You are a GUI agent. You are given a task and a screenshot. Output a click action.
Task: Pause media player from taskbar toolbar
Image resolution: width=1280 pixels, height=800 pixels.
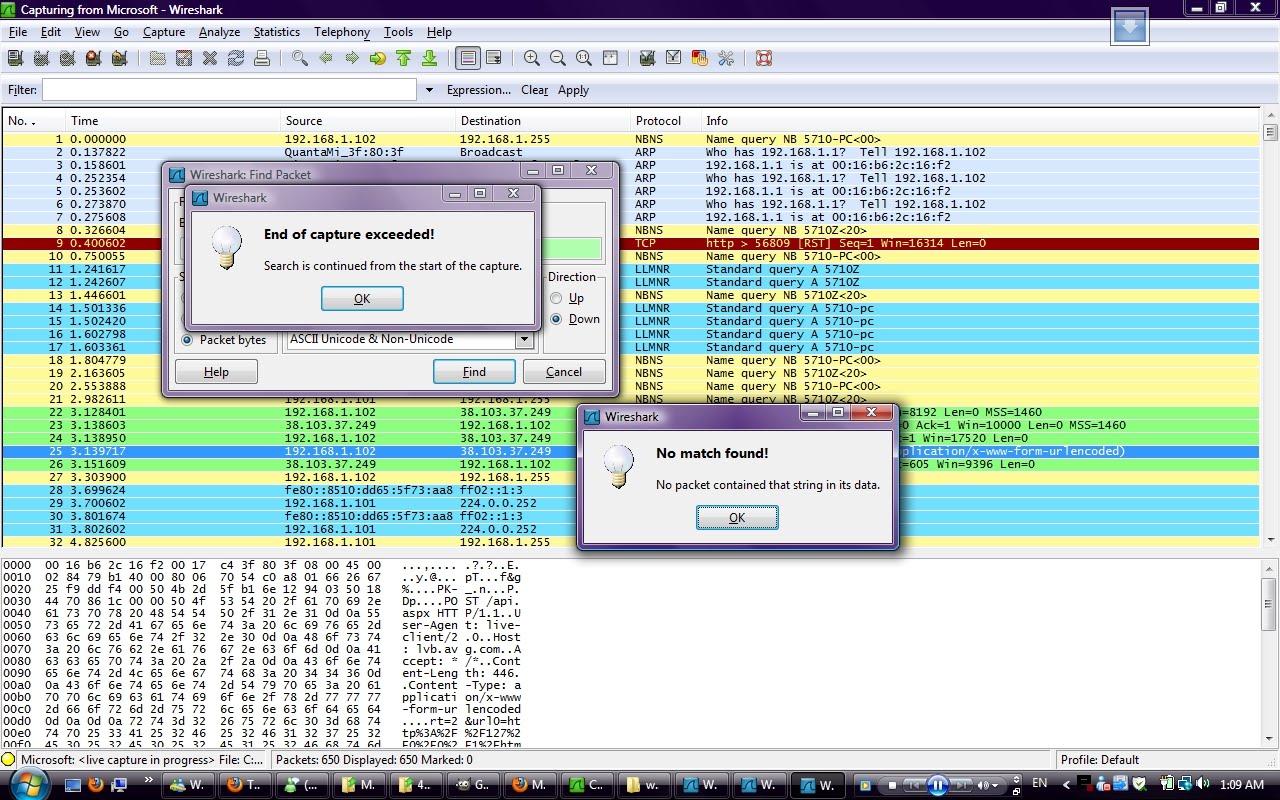pos(937,785)
